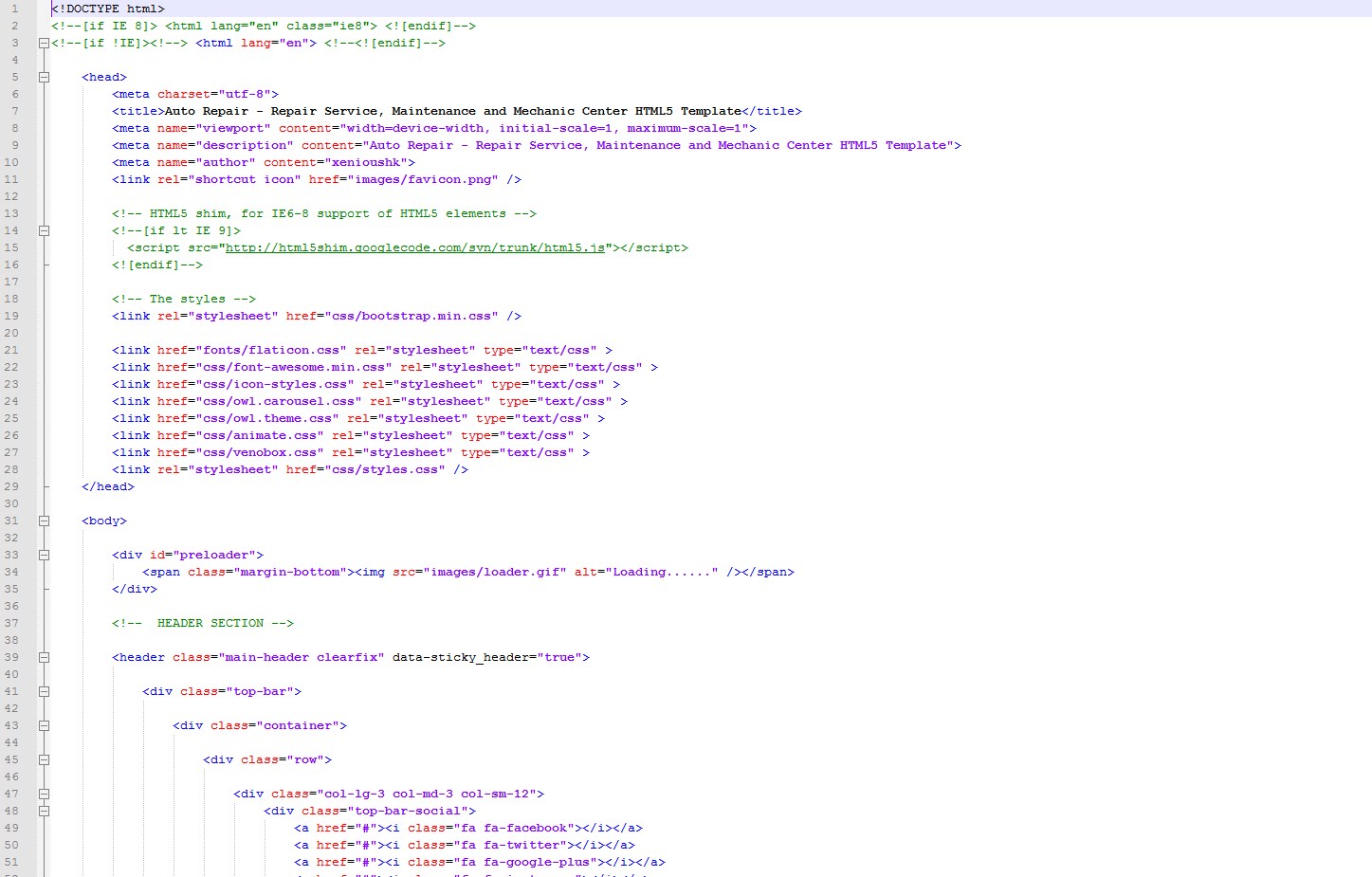Click the title tag text line

pos(457,111)
